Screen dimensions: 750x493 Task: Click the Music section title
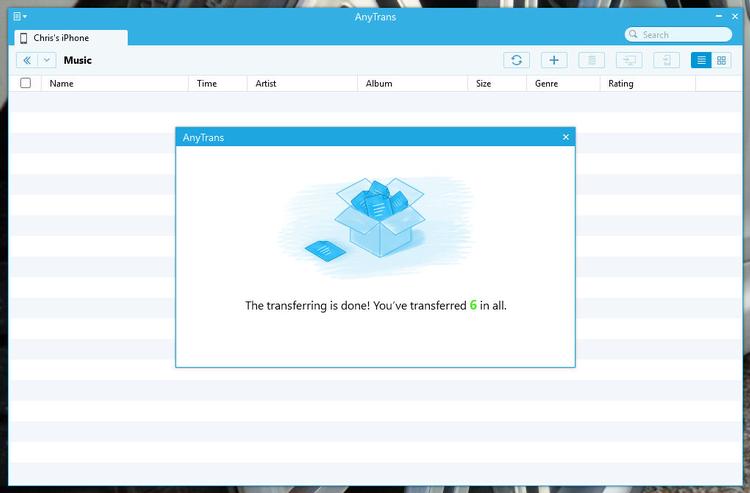click(77, 60)
